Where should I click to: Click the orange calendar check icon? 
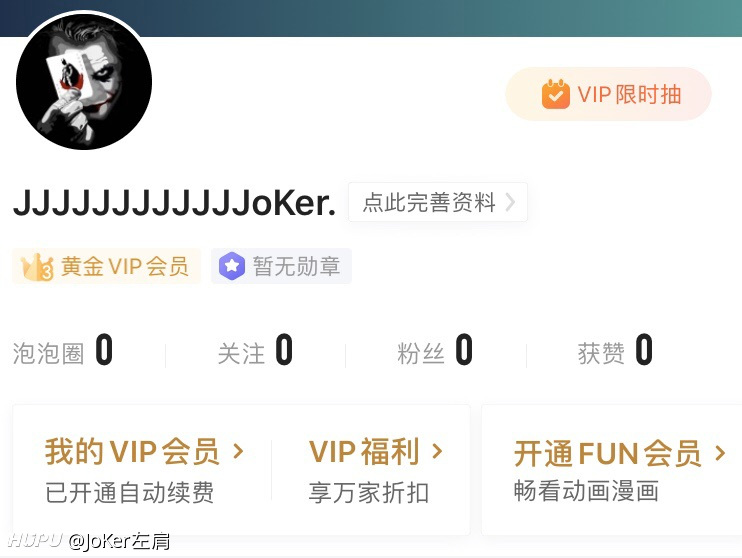point(556,94)
